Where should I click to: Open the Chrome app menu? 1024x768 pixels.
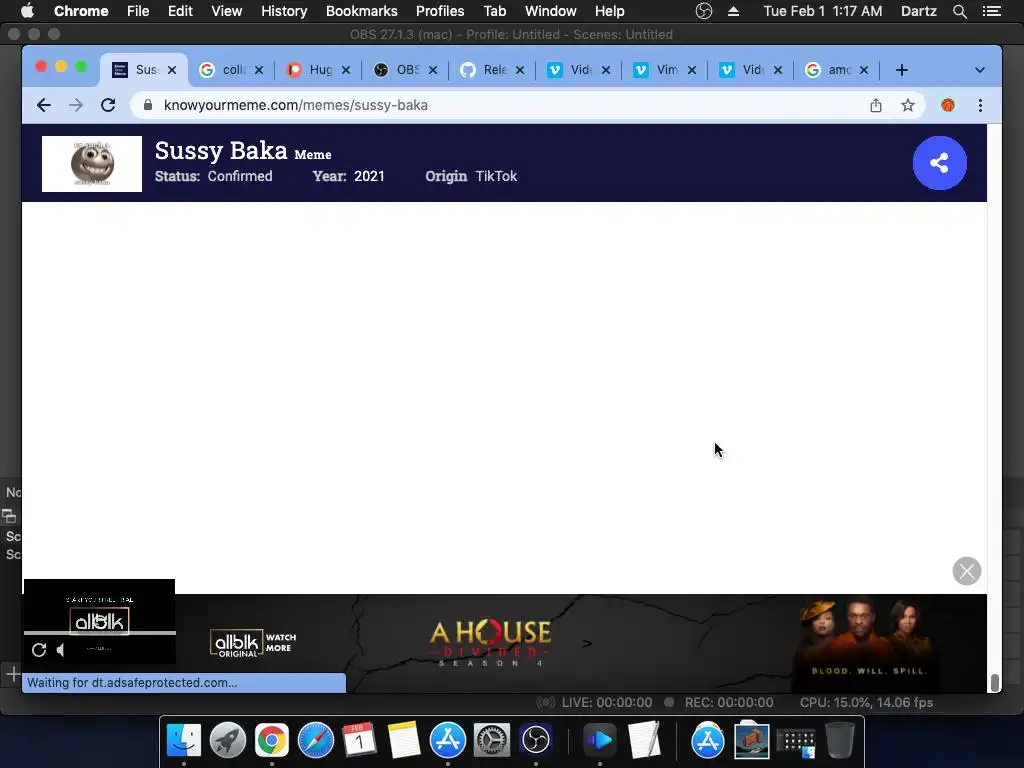pyautogui.click(x=81, y=11)
